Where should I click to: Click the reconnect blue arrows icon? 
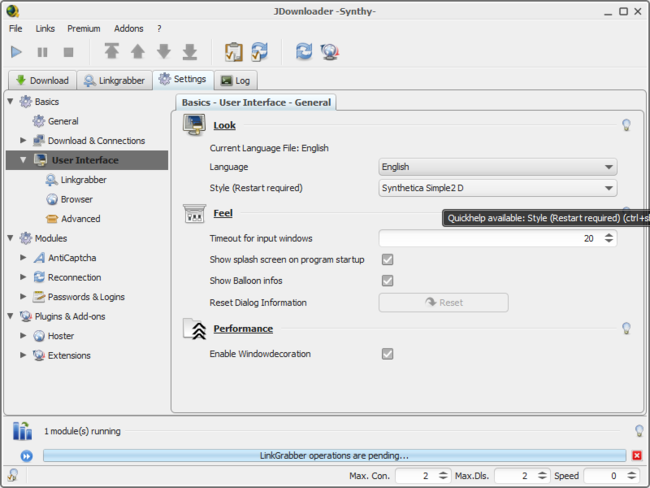click(304, 52)
